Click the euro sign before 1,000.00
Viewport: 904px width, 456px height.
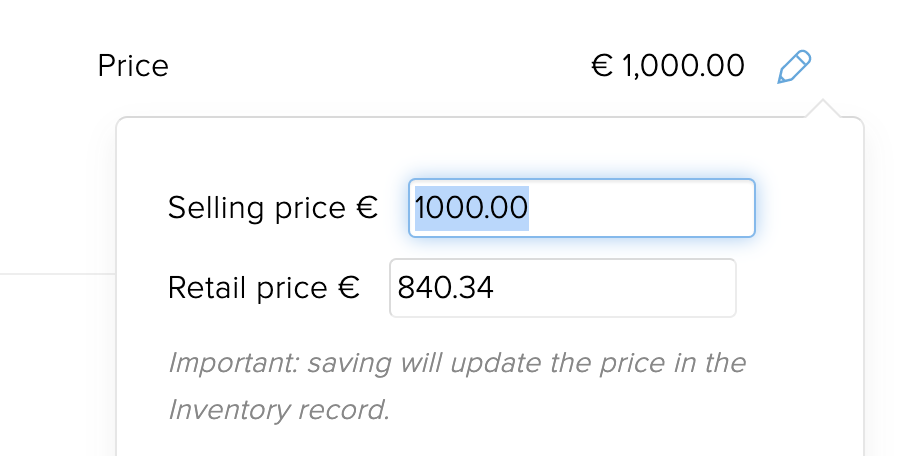tap(602, 65)
